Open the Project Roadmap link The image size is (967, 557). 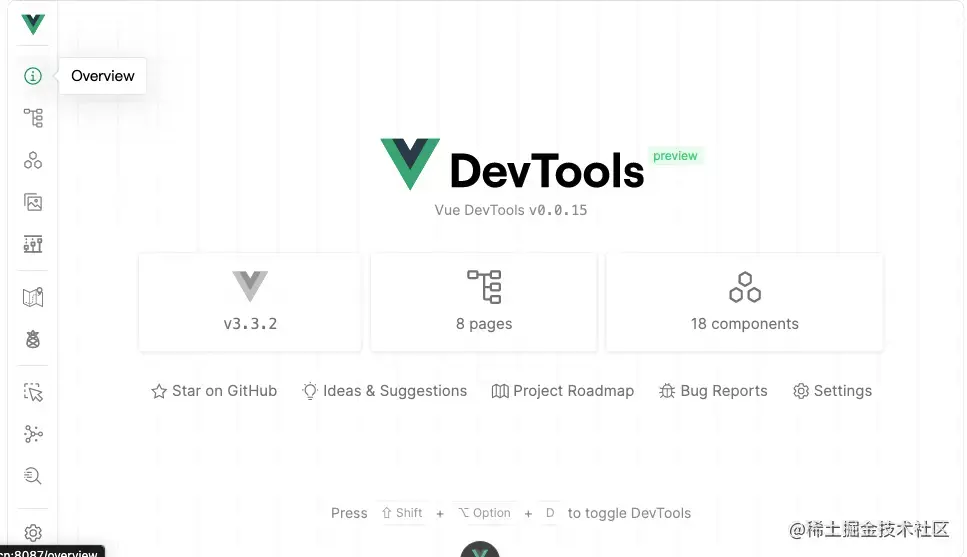point(562,391)
